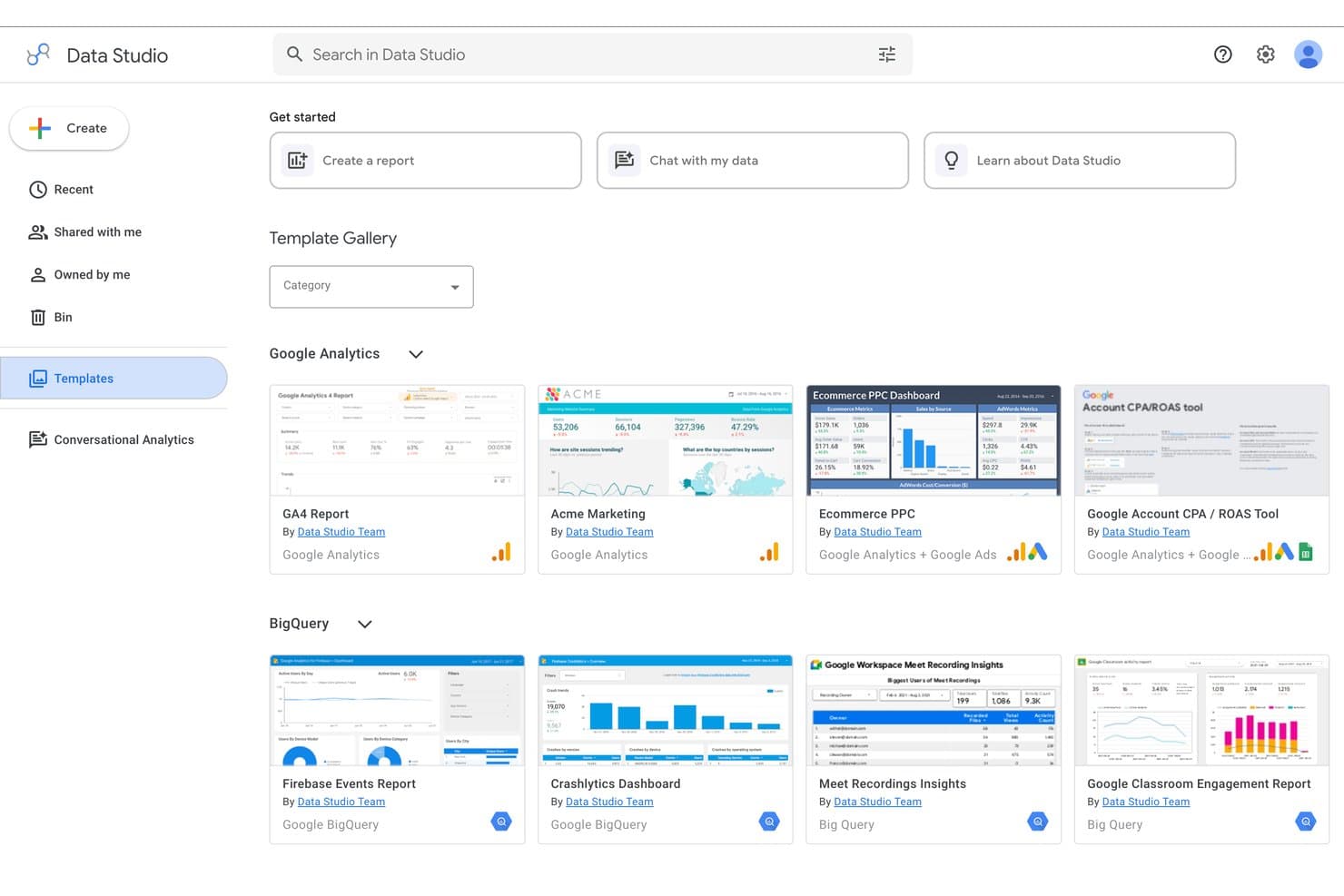1344x896 pixels.
Task: Start Chat with my data
Action: (753, 161)
